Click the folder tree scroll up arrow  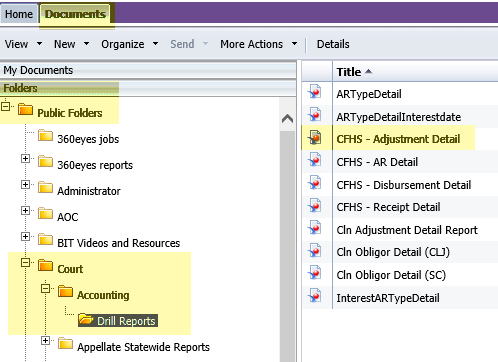pos(287,118)
